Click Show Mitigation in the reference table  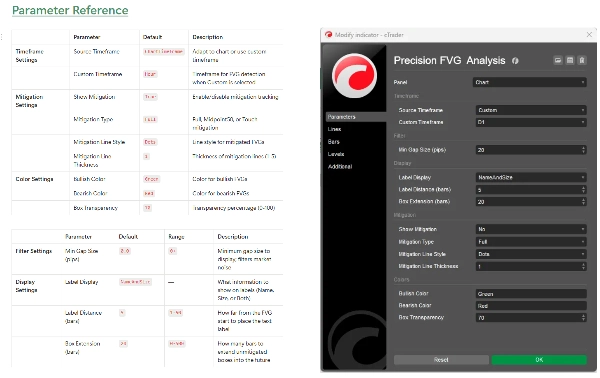pos(94,97)
